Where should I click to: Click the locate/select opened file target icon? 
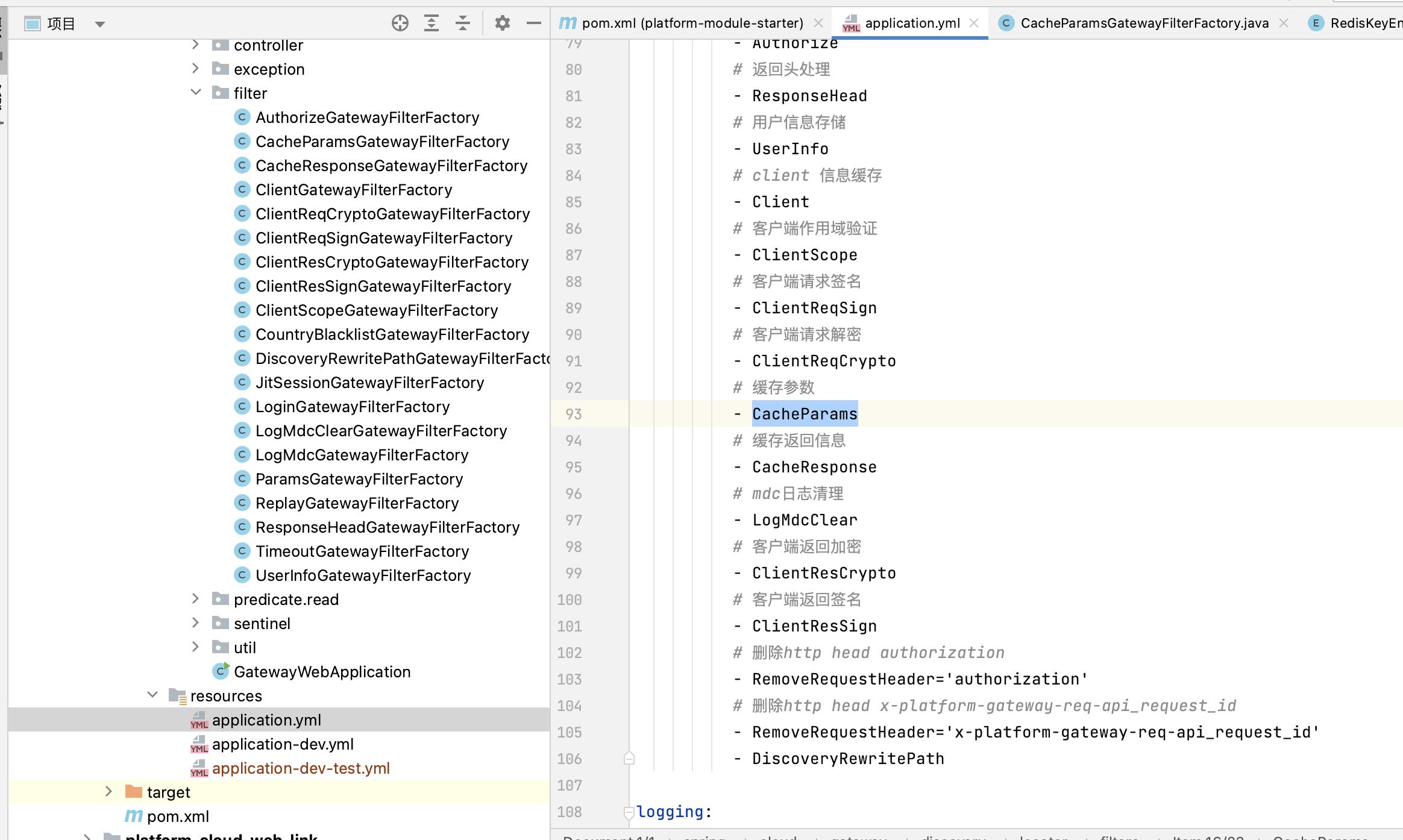pos(400,24)
